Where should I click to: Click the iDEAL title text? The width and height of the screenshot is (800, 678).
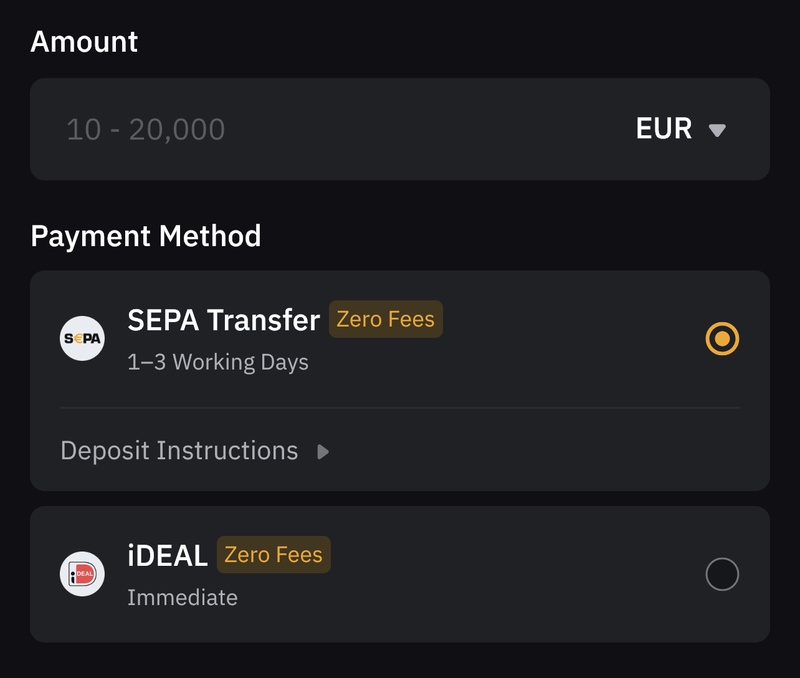[x=167, y=555]
